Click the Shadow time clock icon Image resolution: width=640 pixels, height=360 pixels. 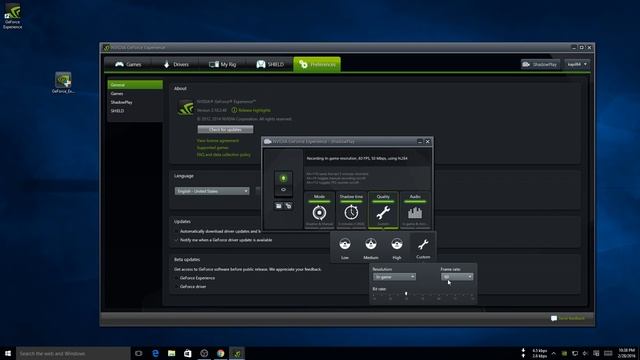click(x=351, y=213)
